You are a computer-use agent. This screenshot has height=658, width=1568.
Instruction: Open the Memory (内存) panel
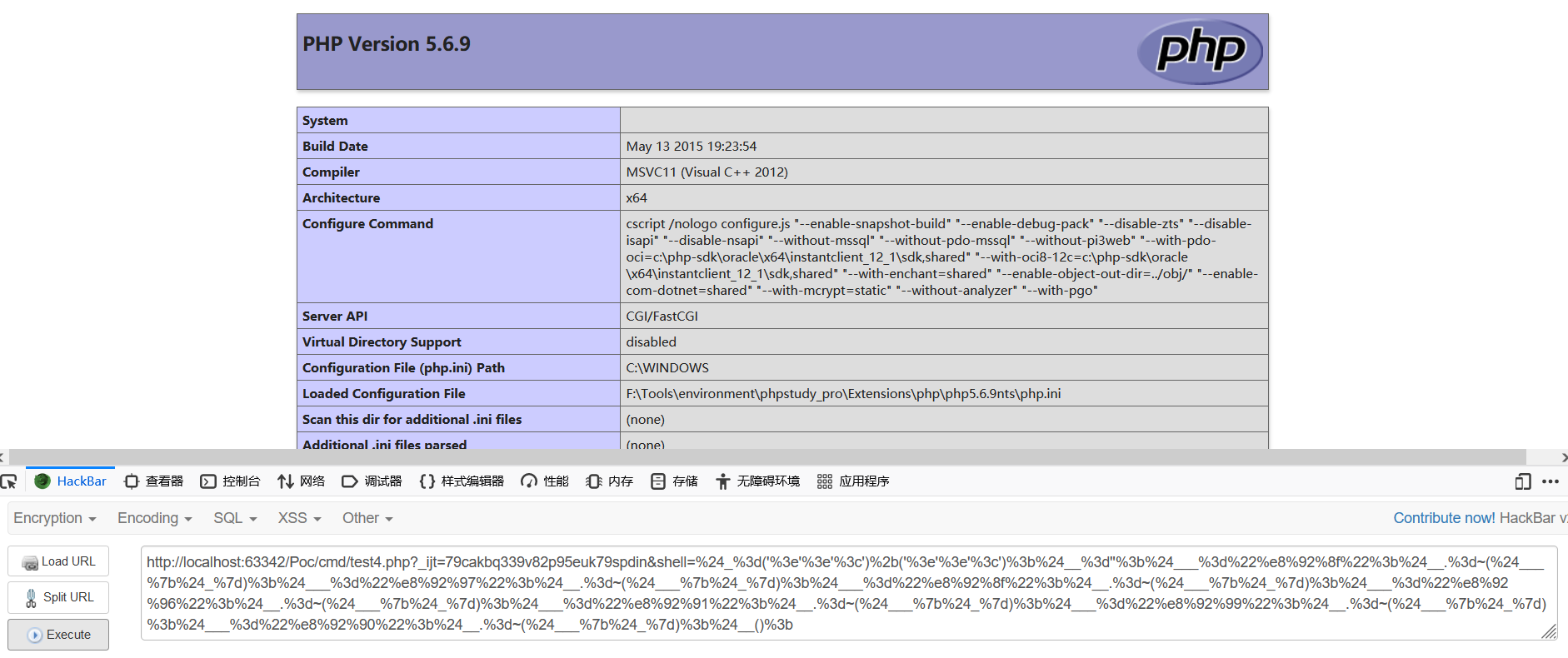(x=610, y=481)
